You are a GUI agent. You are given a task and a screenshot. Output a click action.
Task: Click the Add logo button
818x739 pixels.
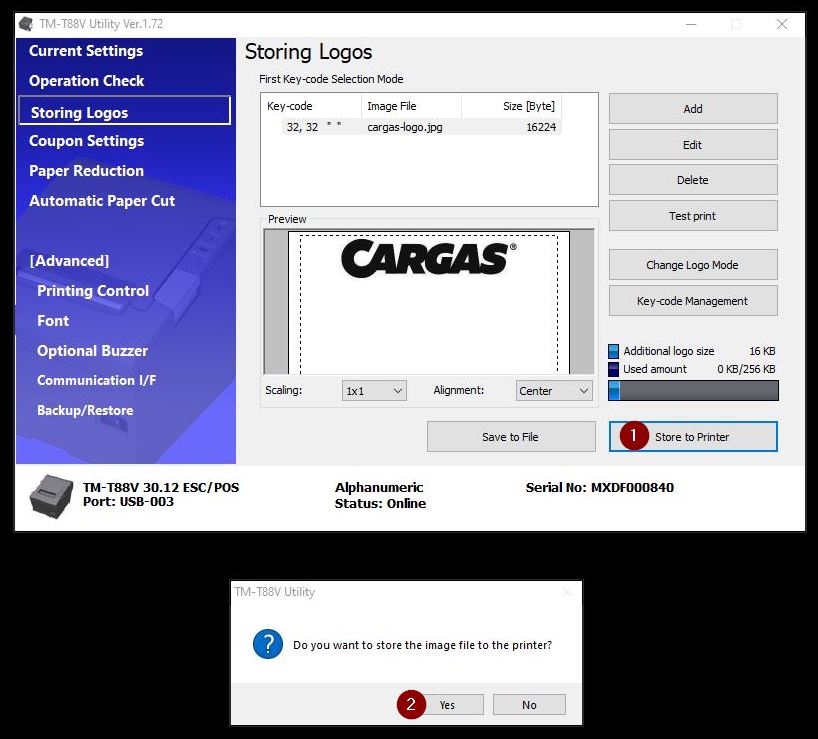693,109
